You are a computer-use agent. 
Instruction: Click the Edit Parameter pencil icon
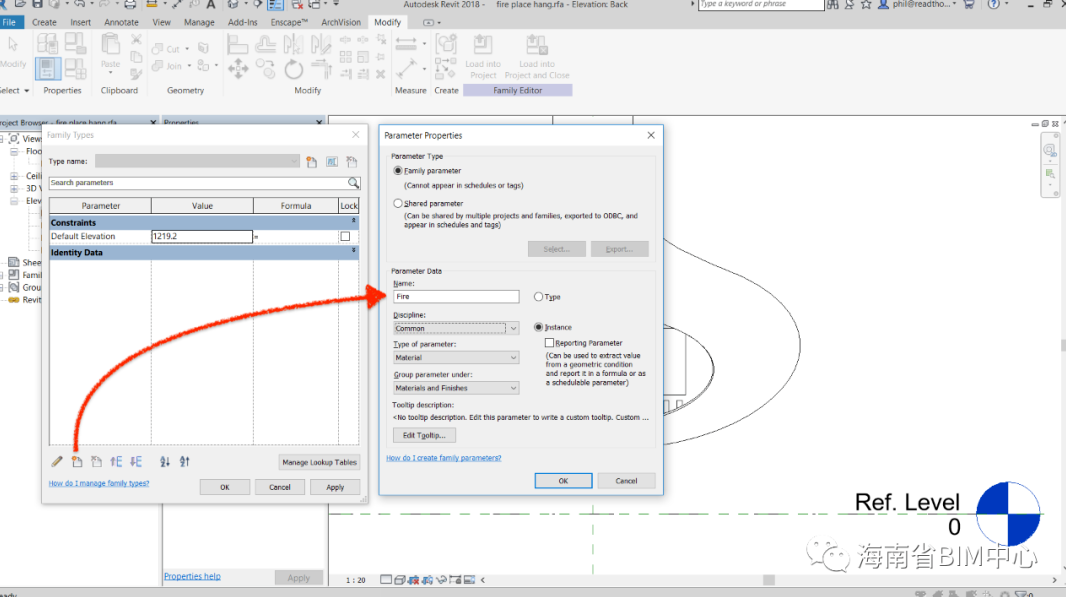coord(57,461)
